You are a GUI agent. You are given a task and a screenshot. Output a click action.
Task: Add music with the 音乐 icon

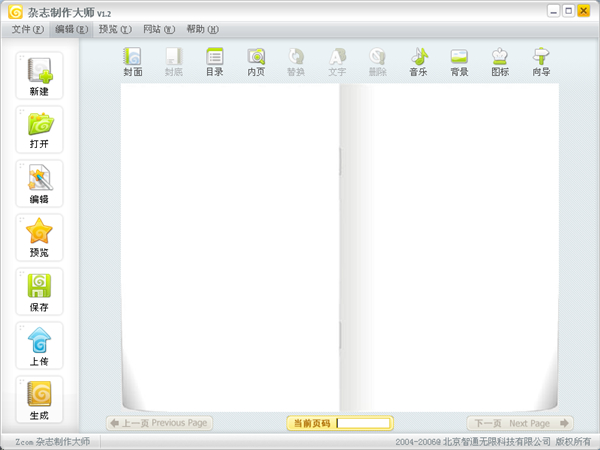click(418, 62)
